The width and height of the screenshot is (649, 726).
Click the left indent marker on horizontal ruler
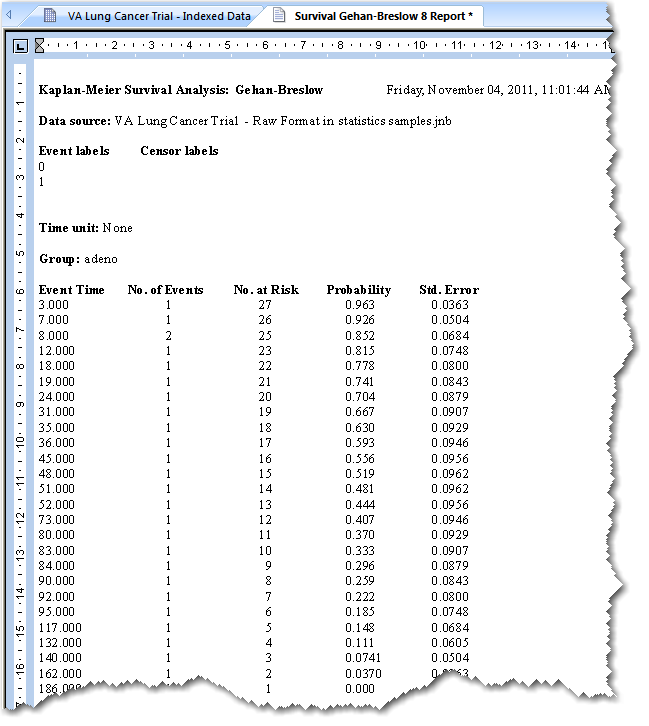39,45
